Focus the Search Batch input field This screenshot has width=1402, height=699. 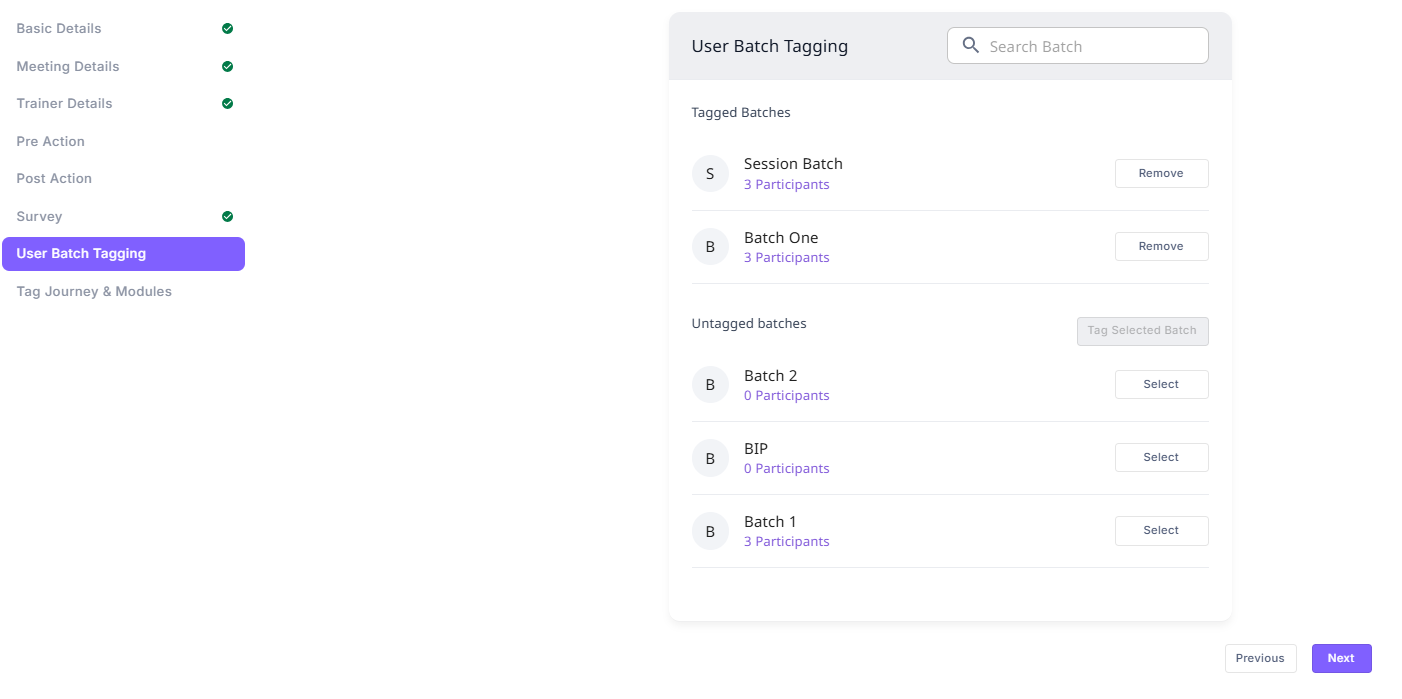point(1090,46)
